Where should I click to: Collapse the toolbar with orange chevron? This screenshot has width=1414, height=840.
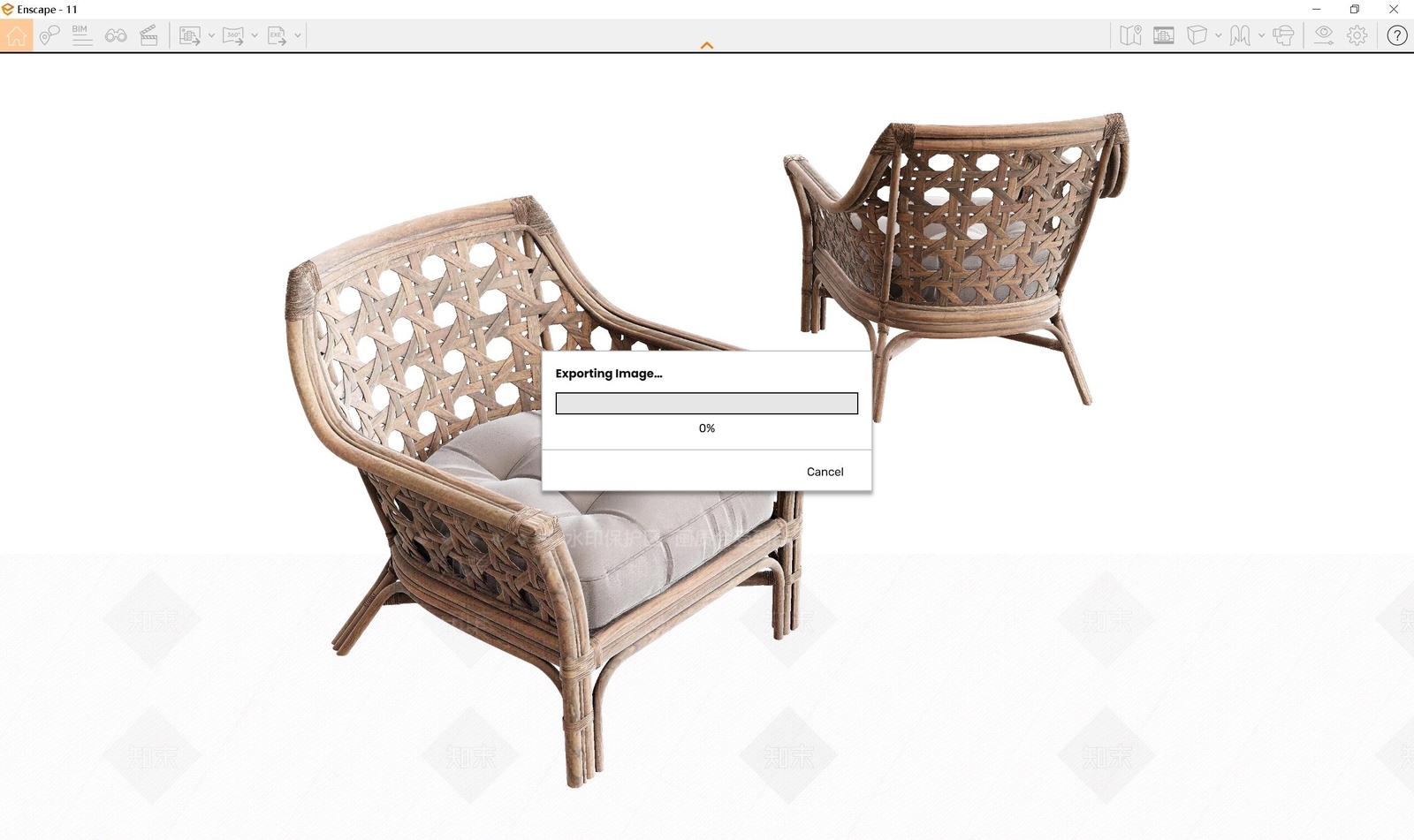point(706,45)
